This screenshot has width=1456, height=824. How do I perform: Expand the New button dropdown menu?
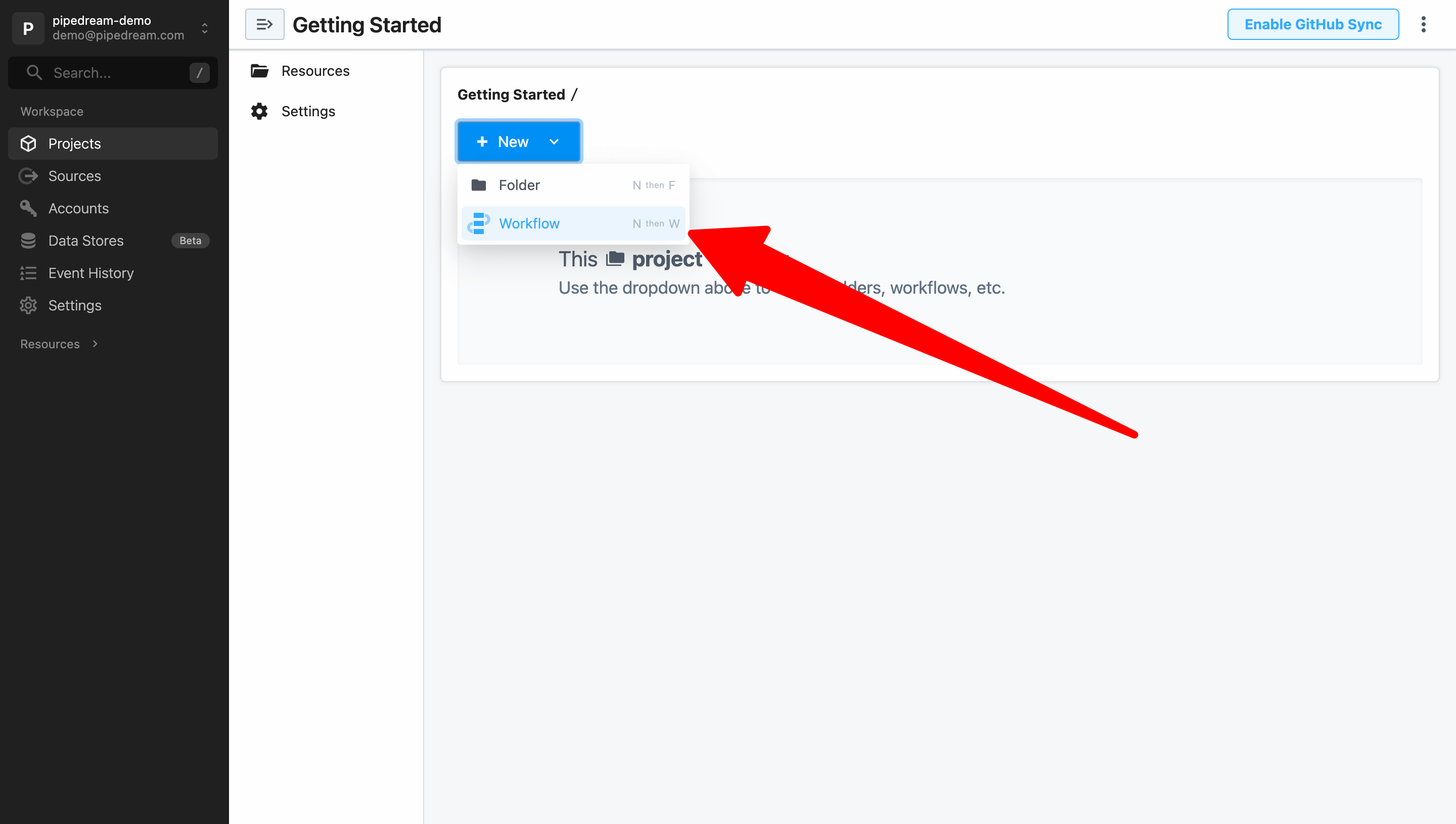554,141
